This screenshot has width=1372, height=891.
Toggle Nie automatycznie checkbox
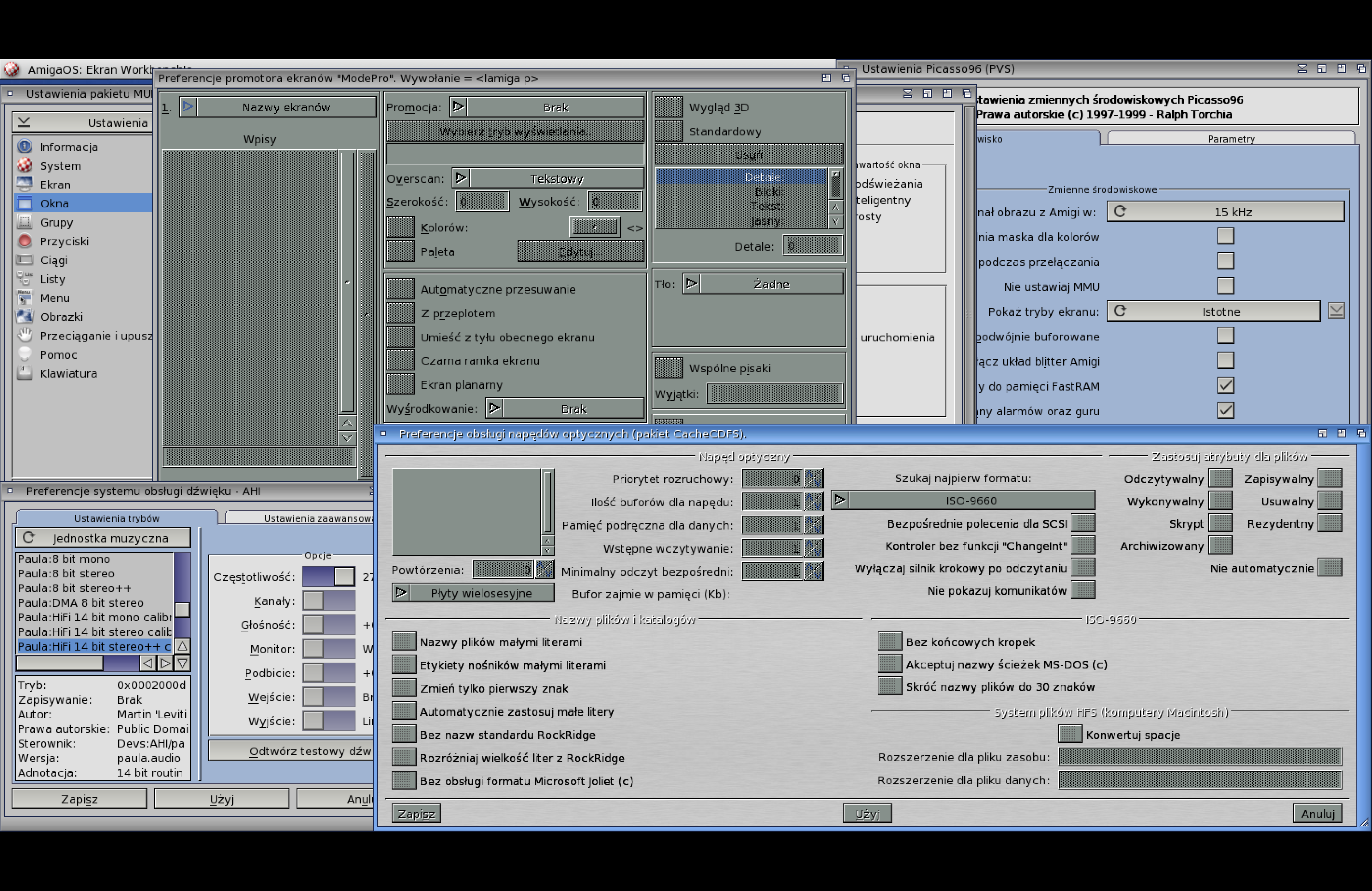1330,567
